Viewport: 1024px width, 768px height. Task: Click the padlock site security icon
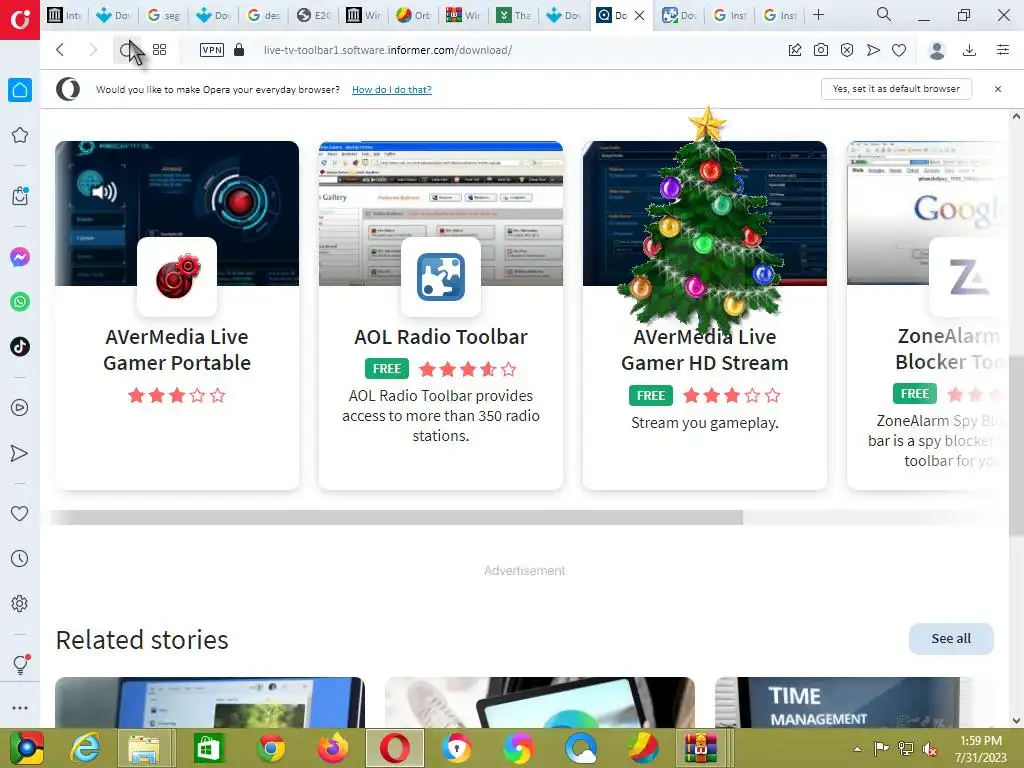coord(239,50)
